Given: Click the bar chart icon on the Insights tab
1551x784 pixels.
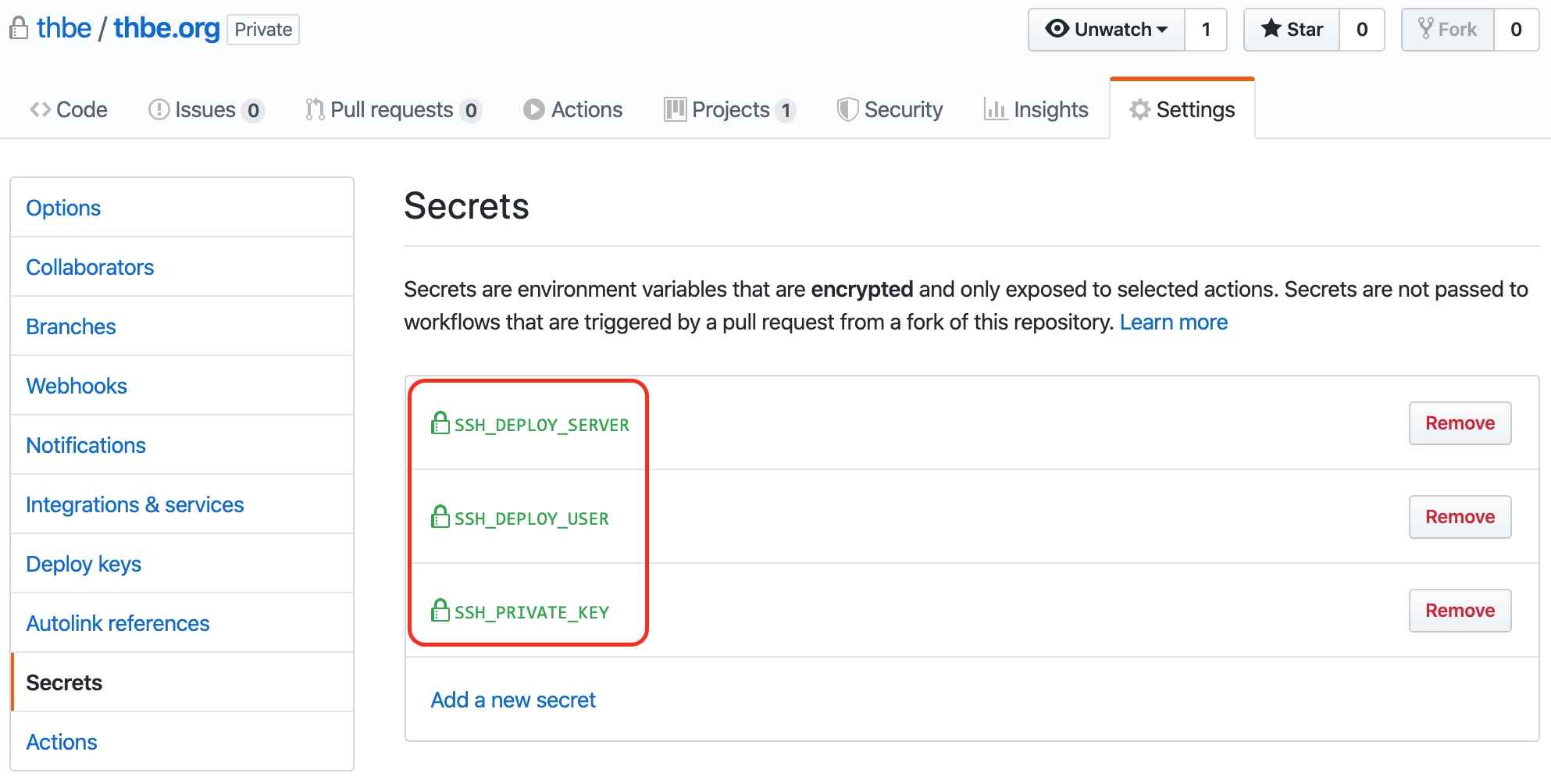Looking at the screenshot, I should [997, 109].
